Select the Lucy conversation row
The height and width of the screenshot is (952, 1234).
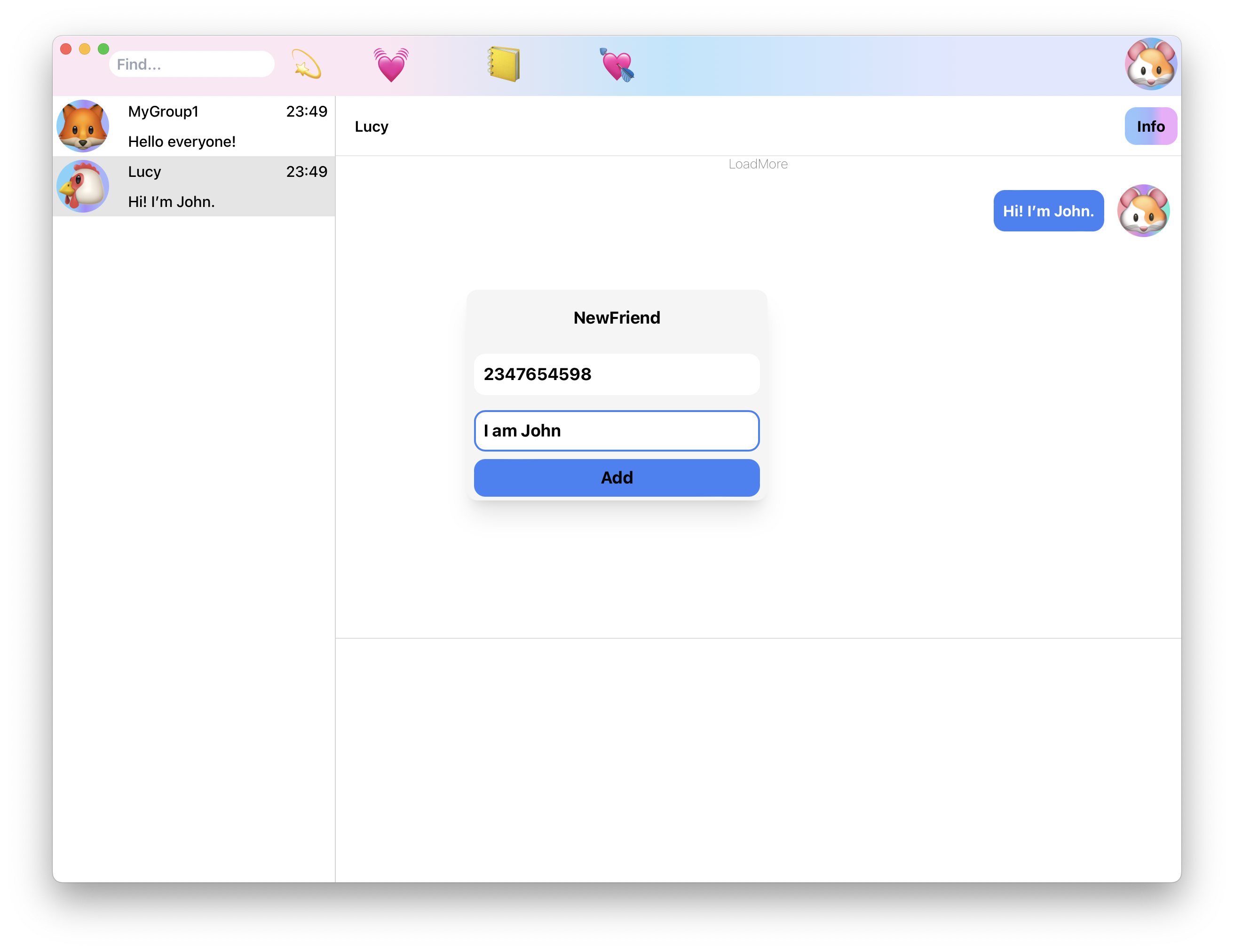(226, 186)
